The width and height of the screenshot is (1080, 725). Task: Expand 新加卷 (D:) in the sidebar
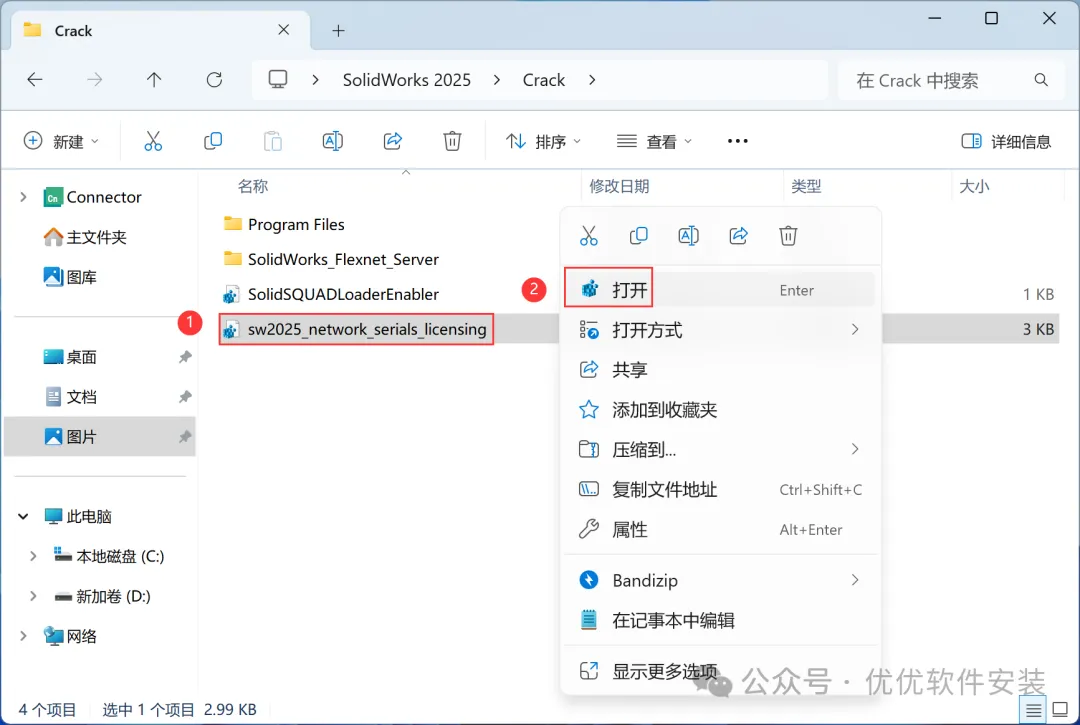[33, 596]
